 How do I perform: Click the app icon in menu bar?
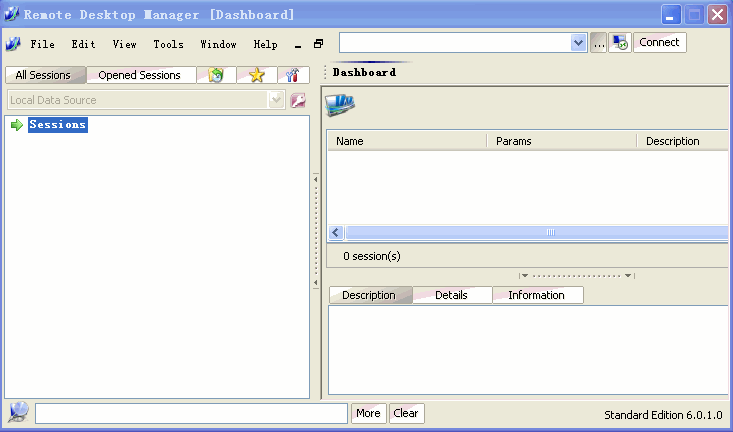[x=13, y=44]
